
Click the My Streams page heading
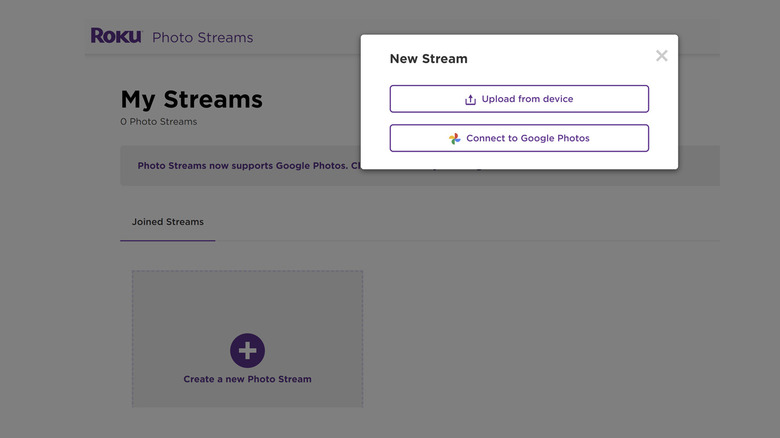point(191,99)
